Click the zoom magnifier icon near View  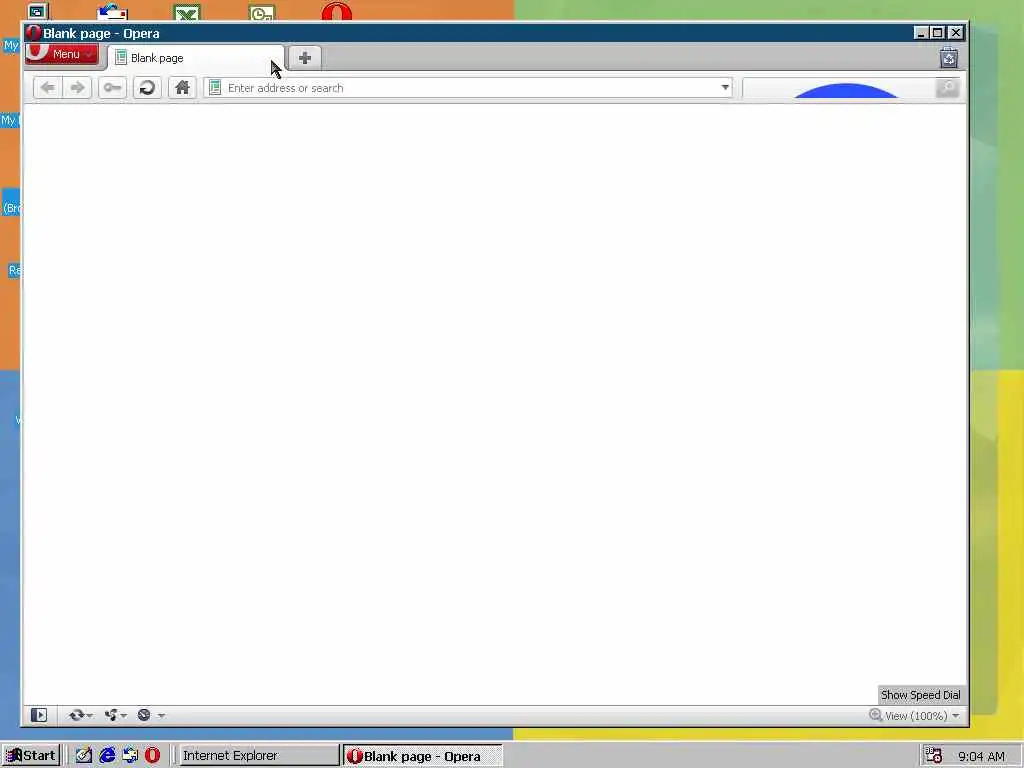(x=875, y=715)
